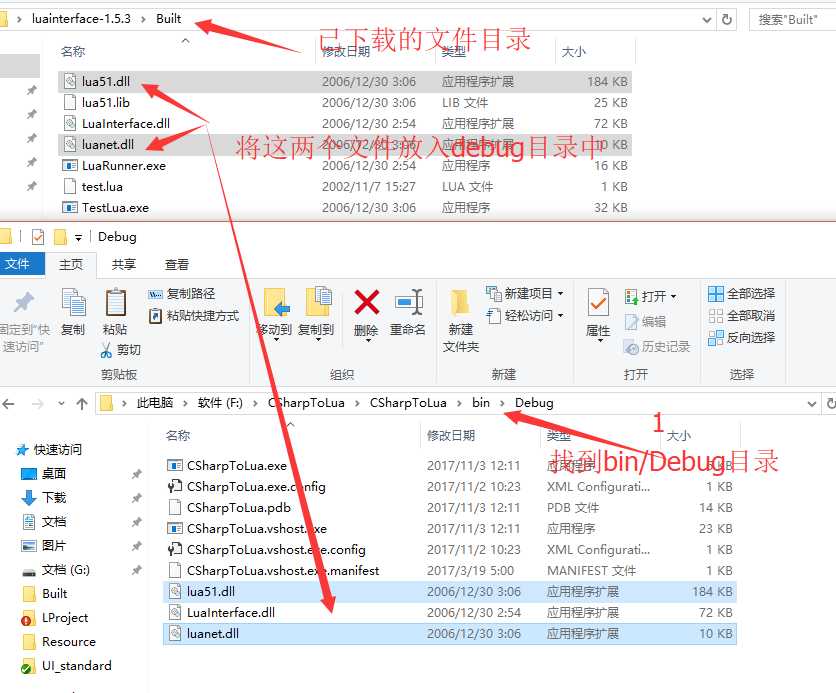Click Select All in the ribbon
836x693 pixels.
(x=742, y=294)
